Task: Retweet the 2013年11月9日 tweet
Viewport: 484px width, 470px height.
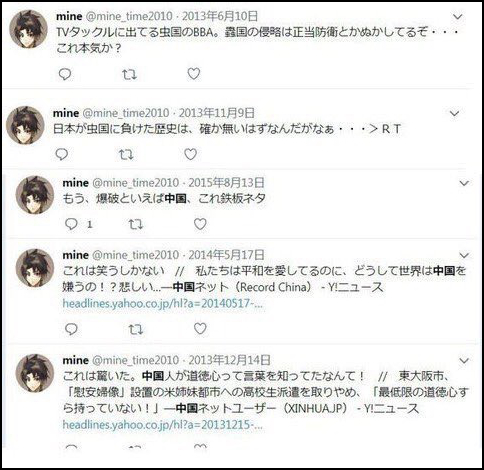Action: (x=126, y=155)
